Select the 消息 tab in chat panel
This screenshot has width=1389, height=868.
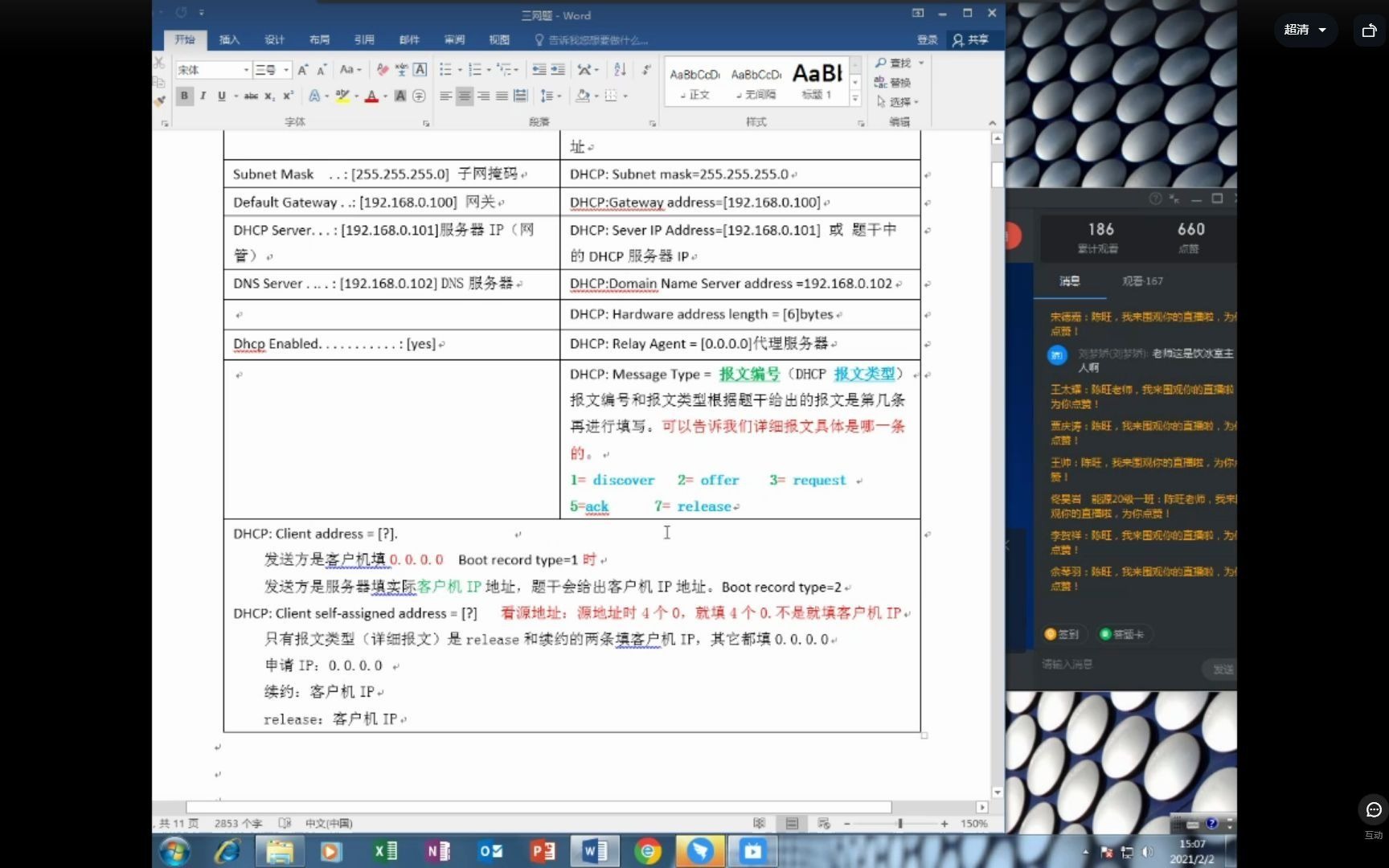pyautogui.click(x=1071, y=281)
